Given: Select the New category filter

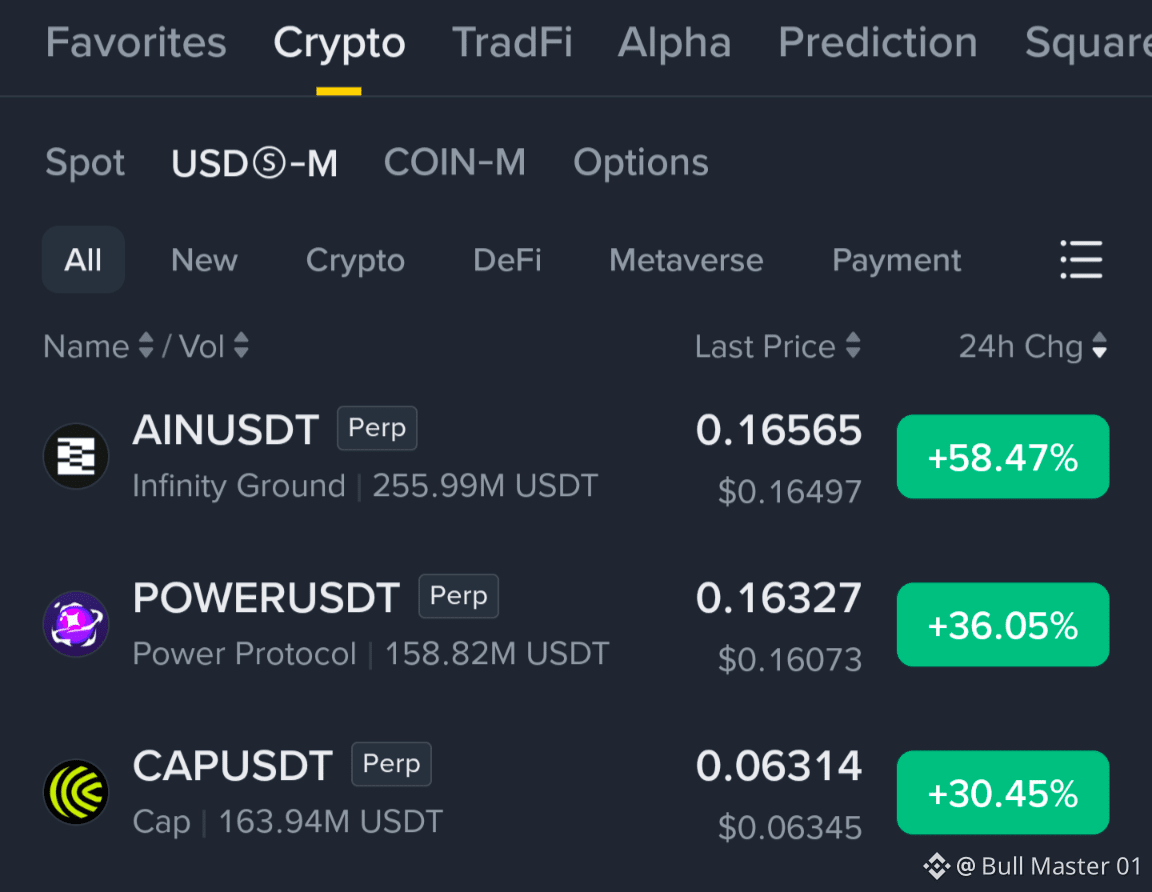Looking at the screenshot, I should 204,260.
